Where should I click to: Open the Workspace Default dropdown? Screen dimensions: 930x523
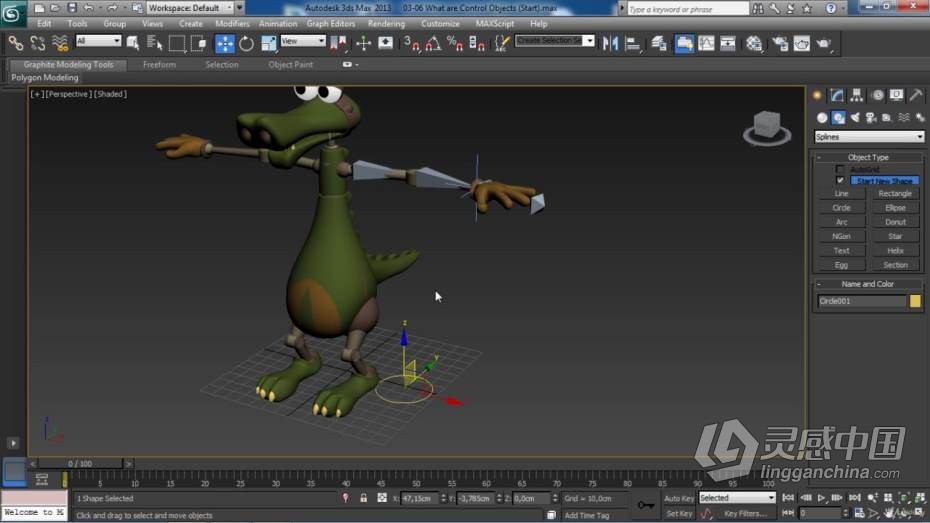pos(190,8)
